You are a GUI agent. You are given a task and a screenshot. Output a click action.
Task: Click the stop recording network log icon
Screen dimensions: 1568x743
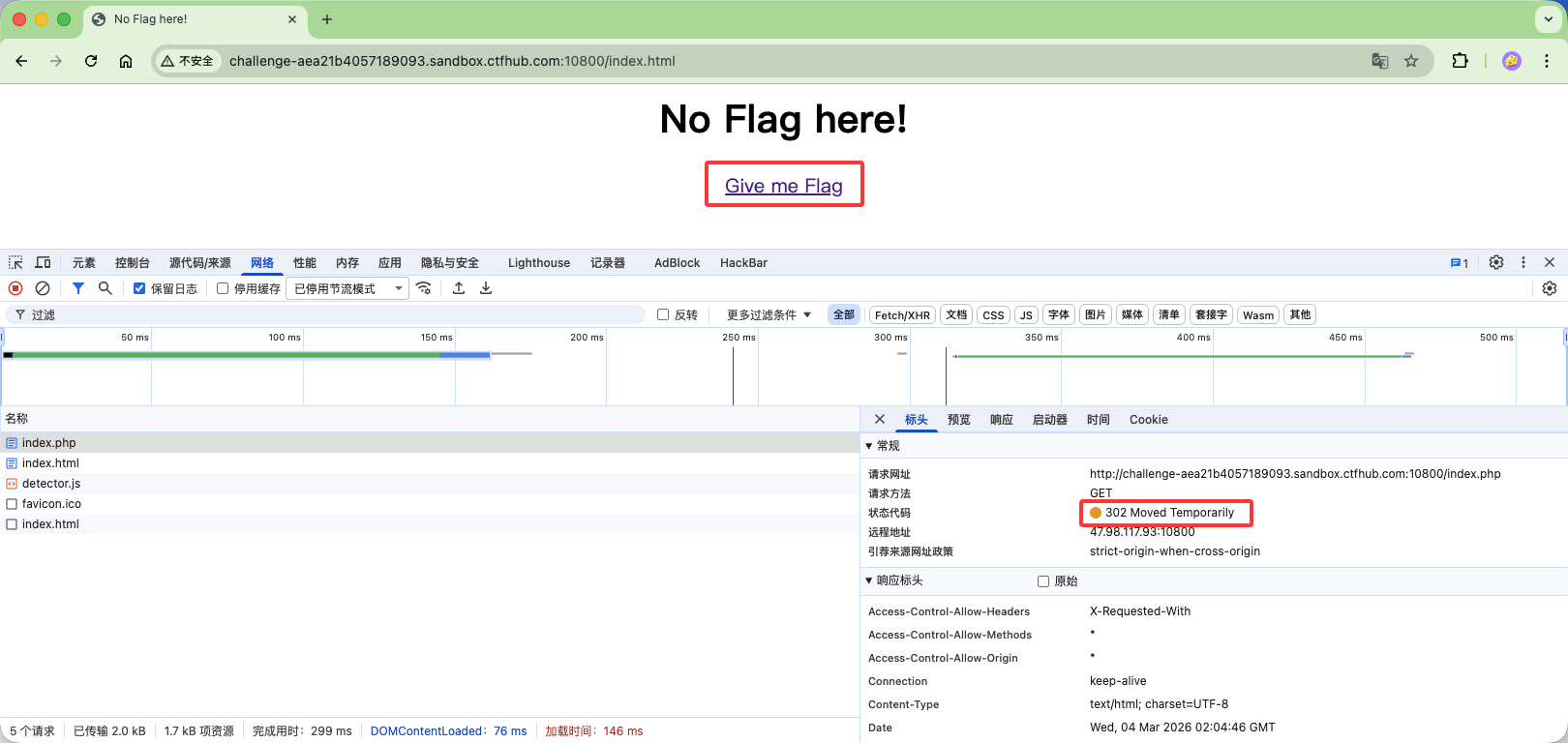tap(15, 288)
